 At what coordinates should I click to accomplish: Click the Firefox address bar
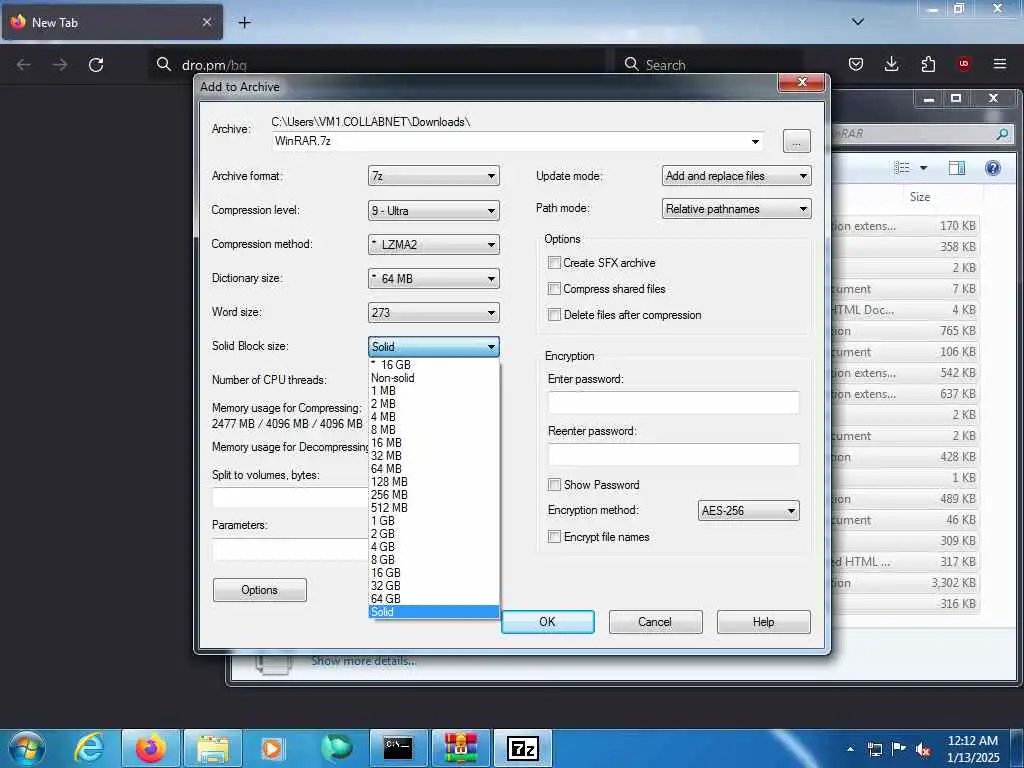pos(379,65)
